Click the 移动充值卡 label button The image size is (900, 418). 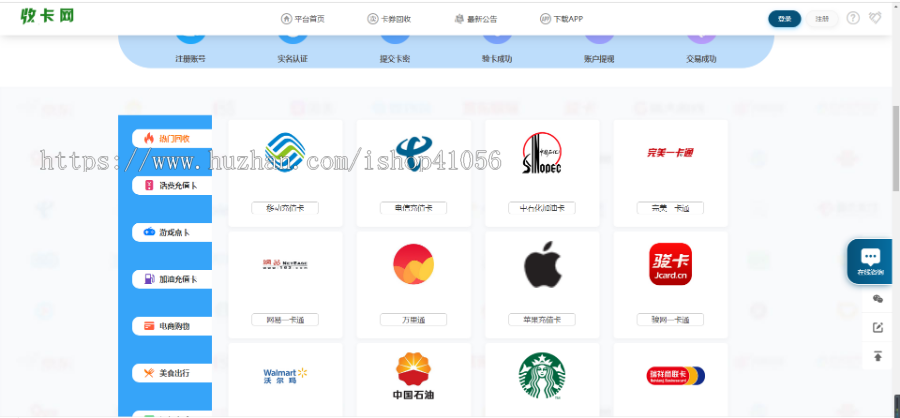click(x=285, y=208)
